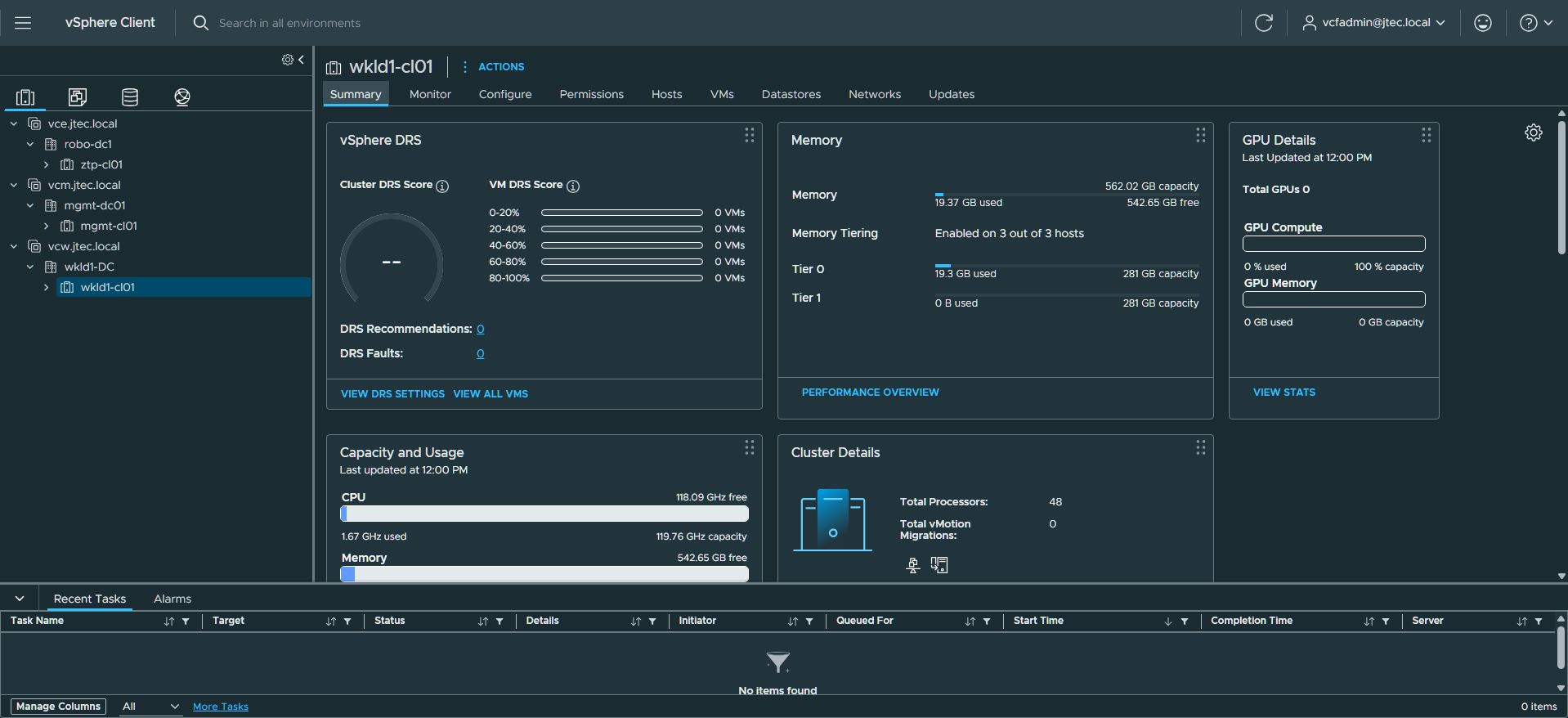Open vSphere DRS card drag handle menu
1568x718 pixels.
click(x=749, y=135)
